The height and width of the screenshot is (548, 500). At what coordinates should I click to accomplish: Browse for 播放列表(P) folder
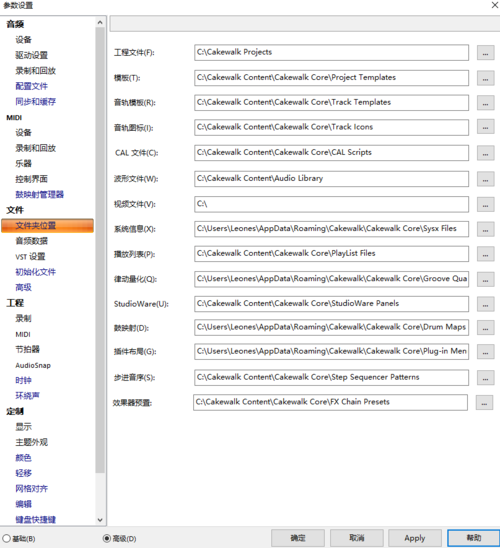(x=485, y=254)
